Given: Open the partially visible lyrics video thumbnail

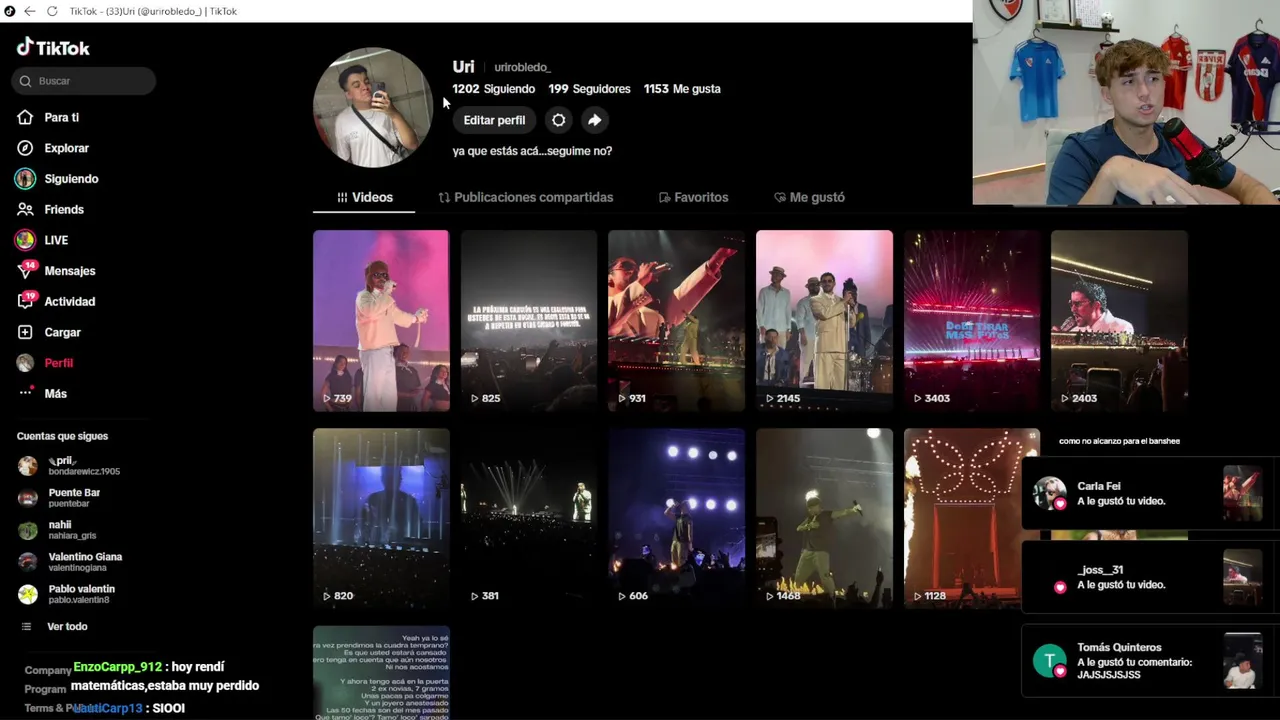Looking at the screenshot, I should [381, 673].
